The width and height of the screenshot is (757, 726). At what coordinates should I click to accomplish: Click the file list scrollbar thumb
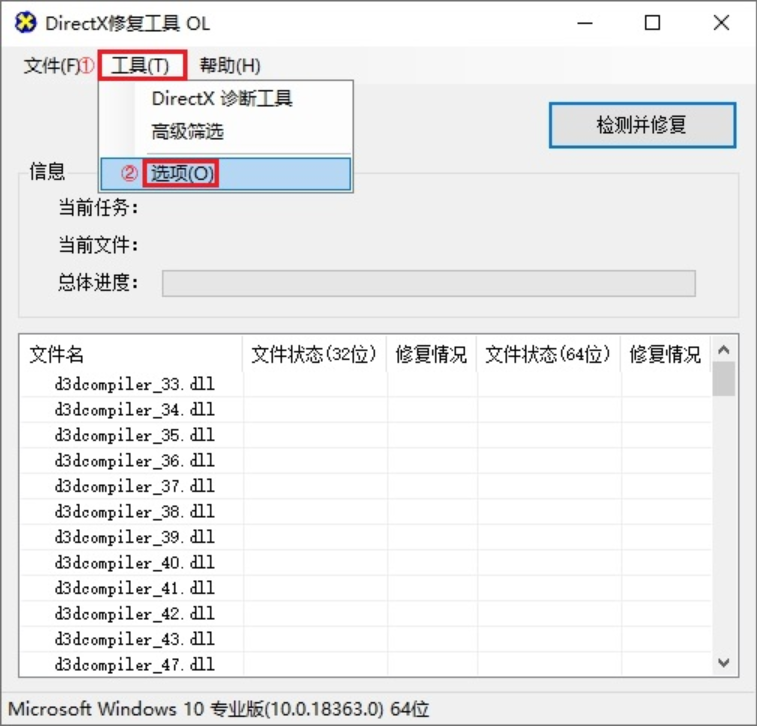(x=724, y=379)
